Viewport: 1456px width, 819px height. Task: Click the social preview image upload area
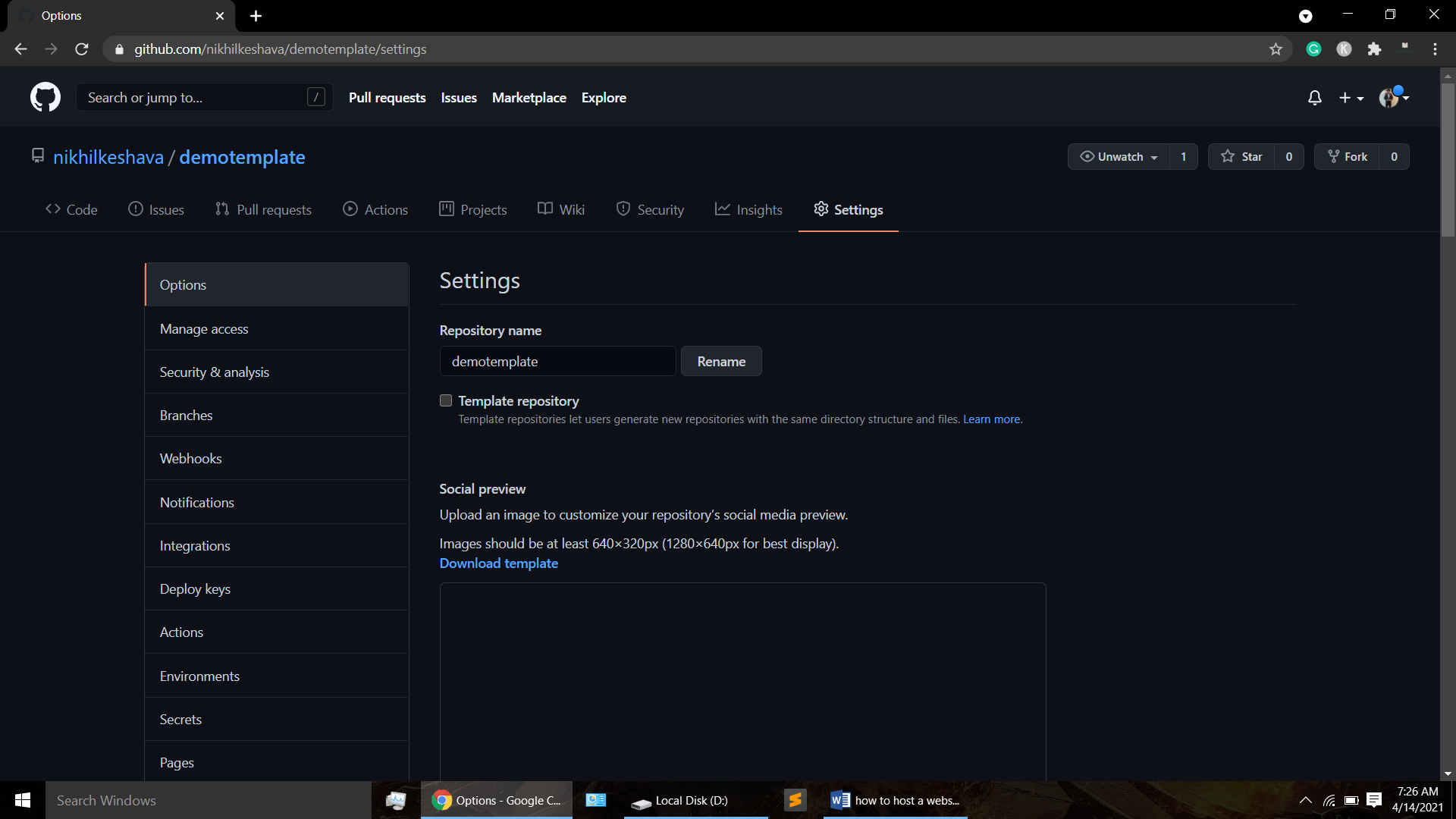pos(742,682)
